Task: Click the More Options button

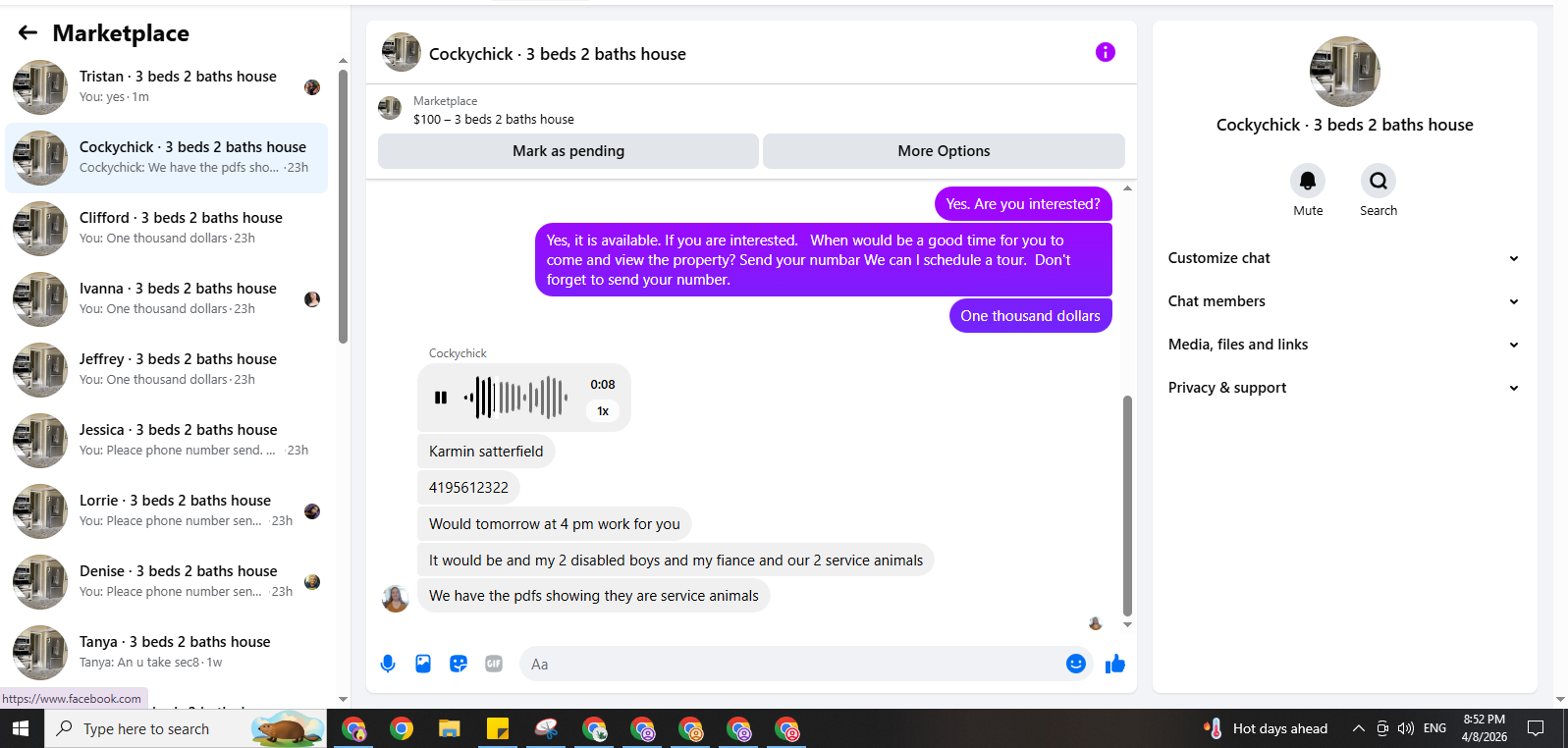Action: tap(944, 151)
